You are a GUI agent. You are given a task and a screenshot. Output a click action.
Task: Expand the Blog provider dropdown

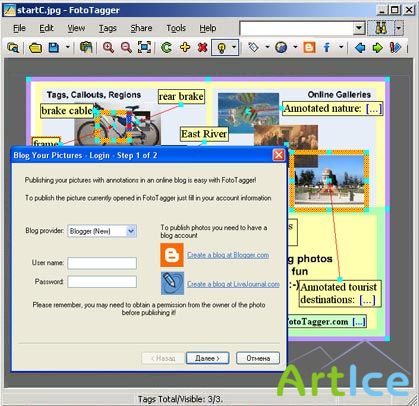pyautogui.click(x=131, y=231)
